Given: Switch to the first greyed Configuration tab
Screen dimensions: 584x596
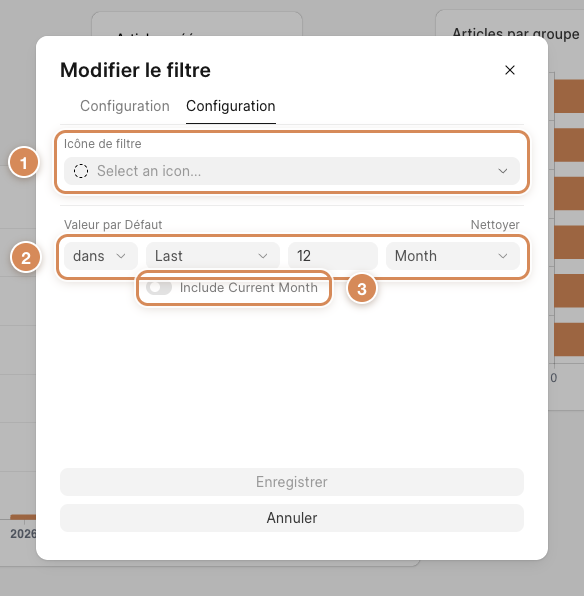Looking at the screenshot, I should tap(125, 106).
